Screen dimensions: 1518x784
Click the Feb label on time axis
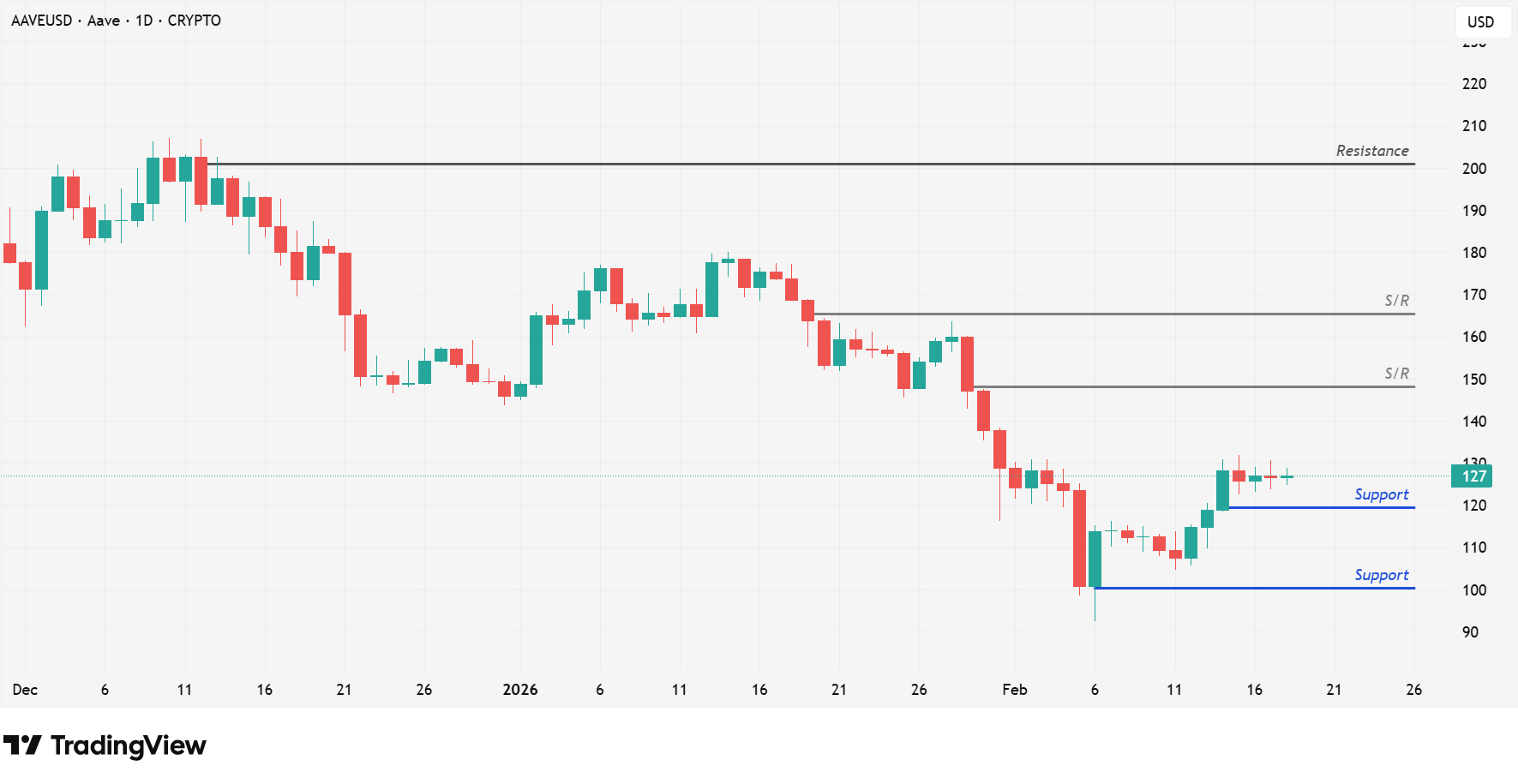[x=1014, y=690]
